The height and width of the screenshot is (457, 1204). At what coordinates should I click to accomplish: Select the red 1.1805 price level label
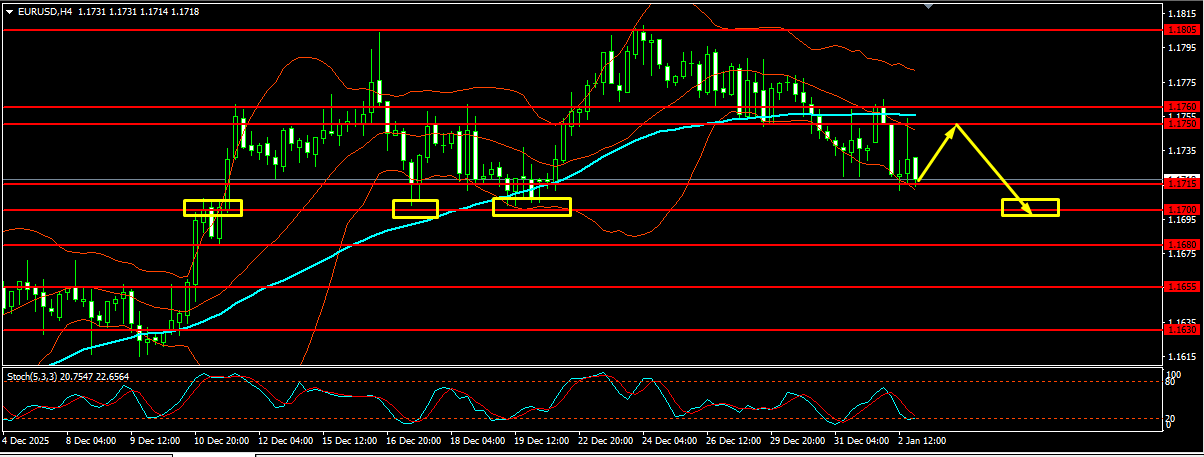click(1182, 30)
